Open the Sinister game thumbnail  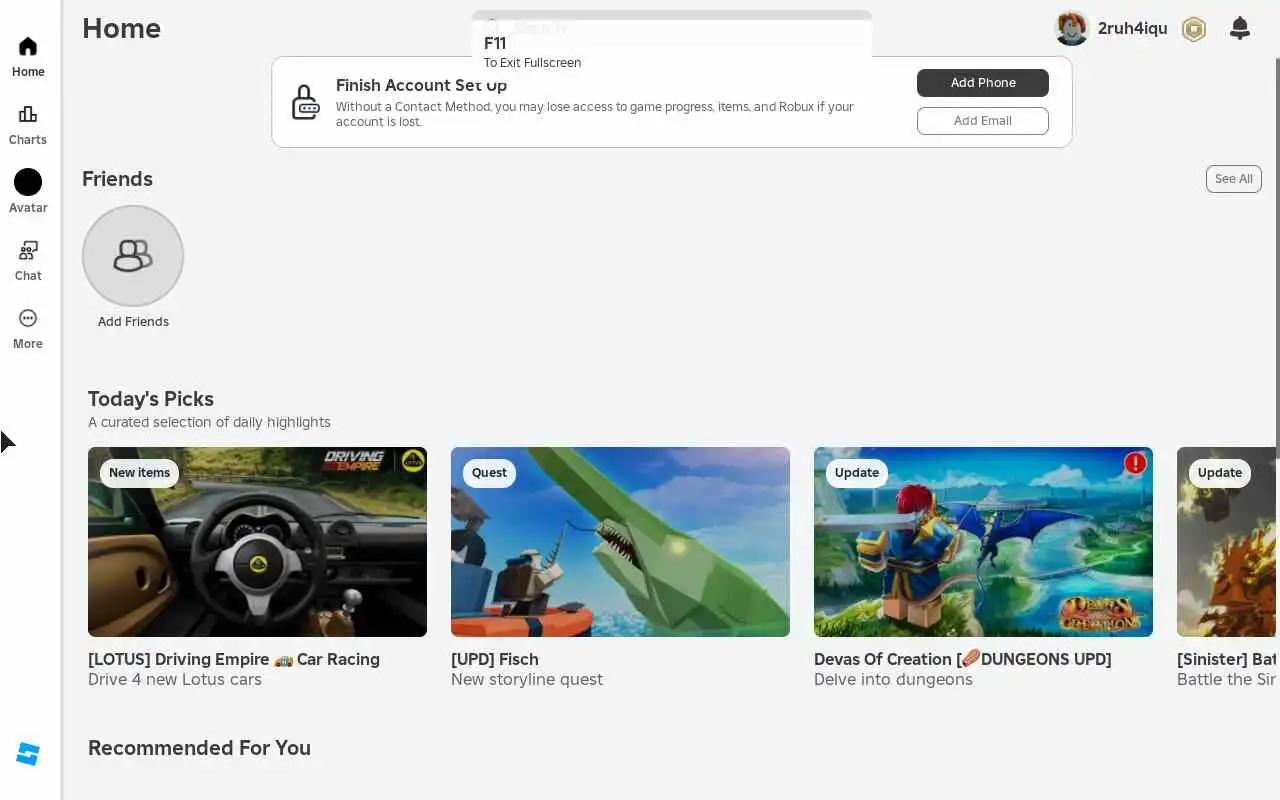click(x=1228, y=542)
